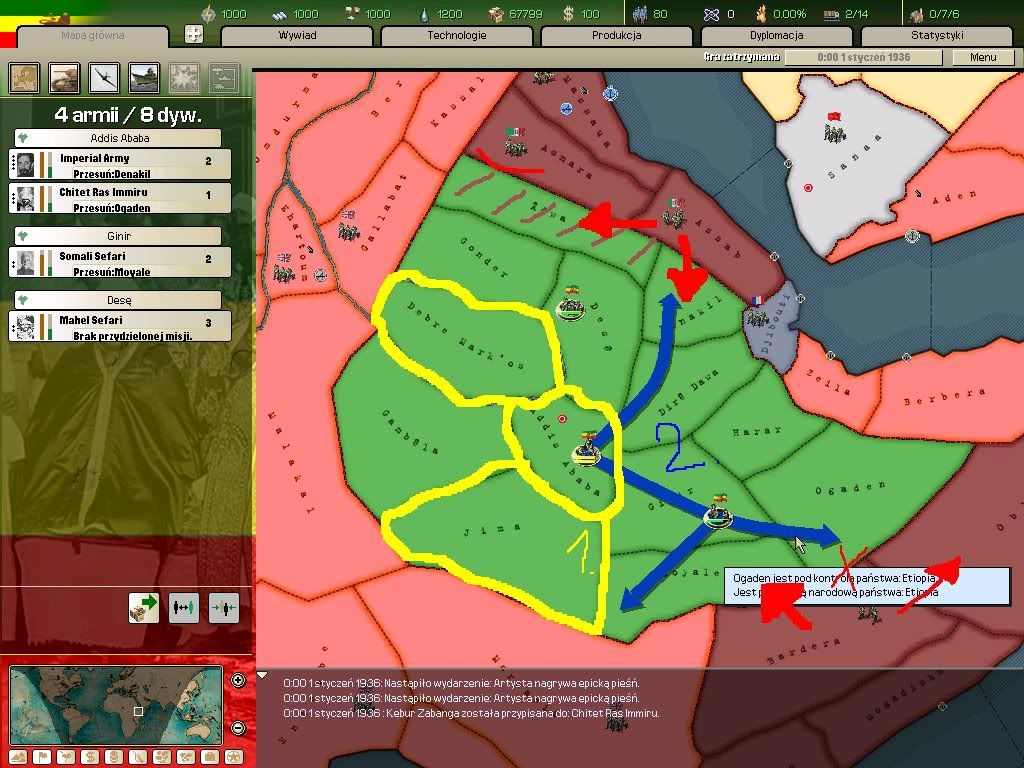The width and height of the screenshot is (1024, 768).
Task: Click log line about Kebur Zabanga assignment
Action: pyautogui.click(x=471, y=713)
